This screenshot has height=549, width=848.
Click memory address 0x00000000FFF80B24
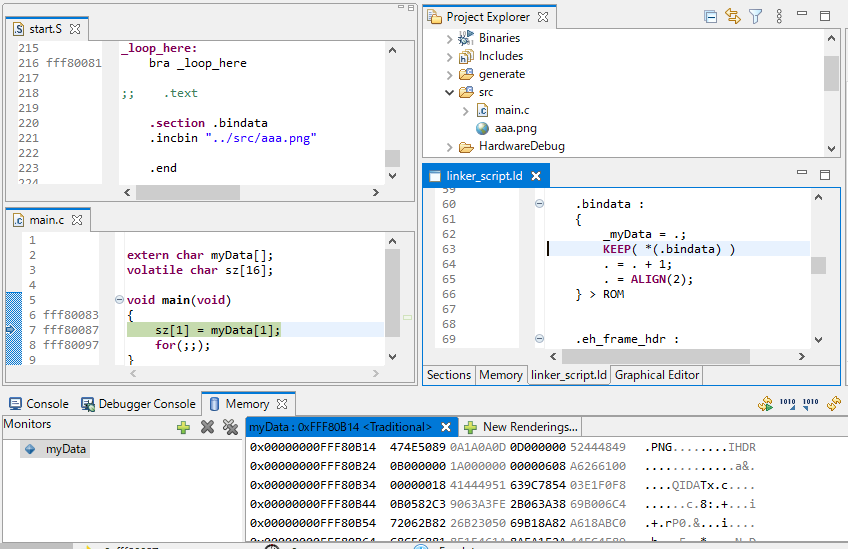[x=313, y=467]
